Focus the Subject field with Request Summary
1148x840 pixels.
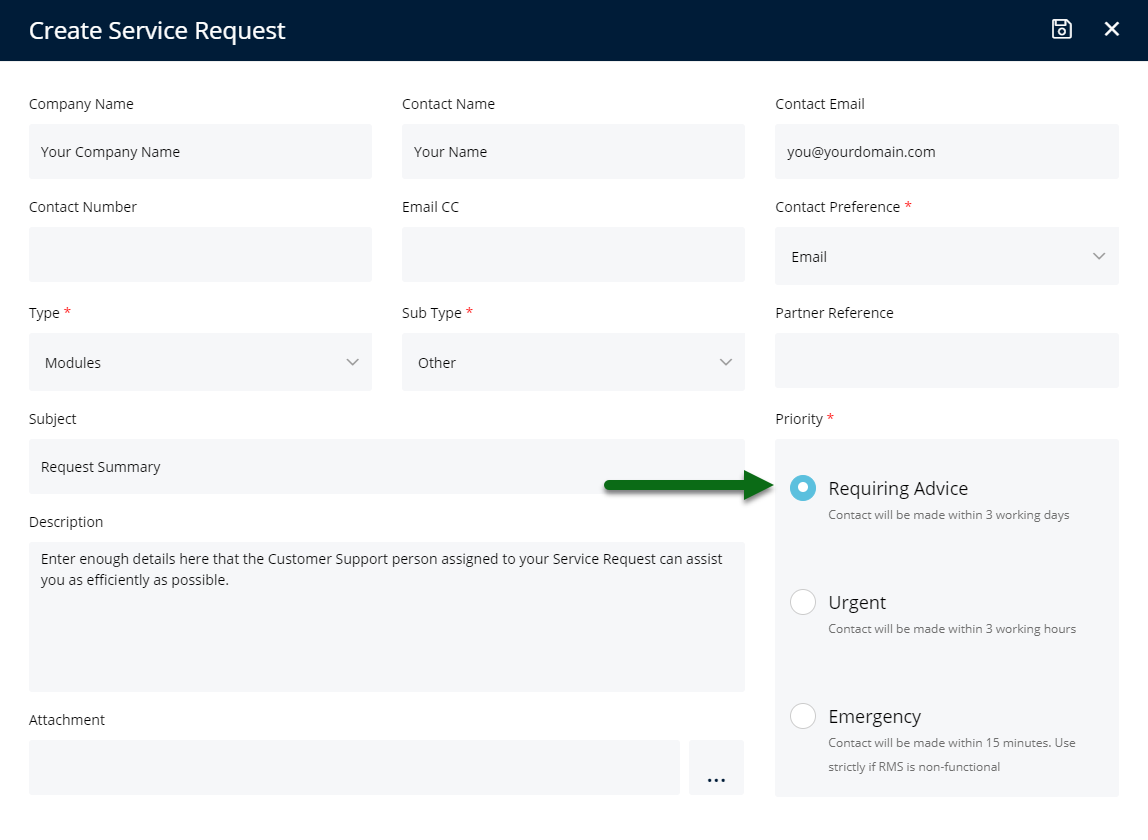pyautogui.click(x=387, y=467)
